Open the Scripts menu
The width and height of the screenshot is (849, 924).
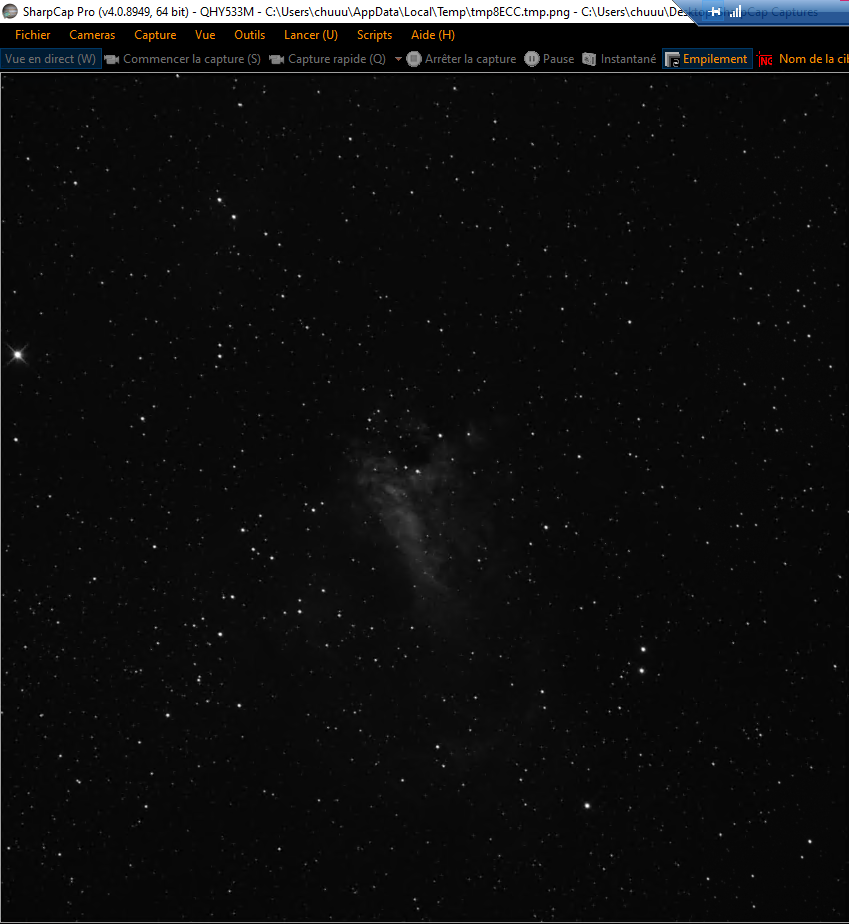click(374, 35)
